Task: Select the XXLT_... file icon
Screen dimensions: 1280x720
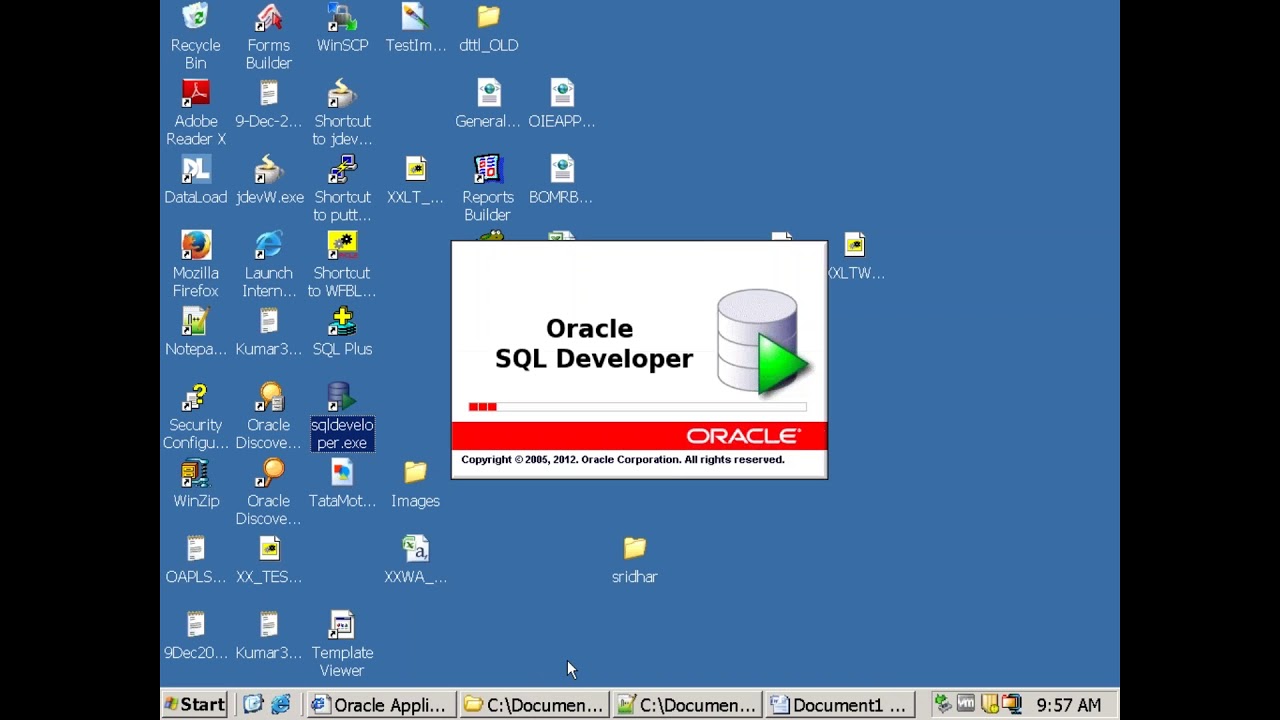Action: coord(415,180)
